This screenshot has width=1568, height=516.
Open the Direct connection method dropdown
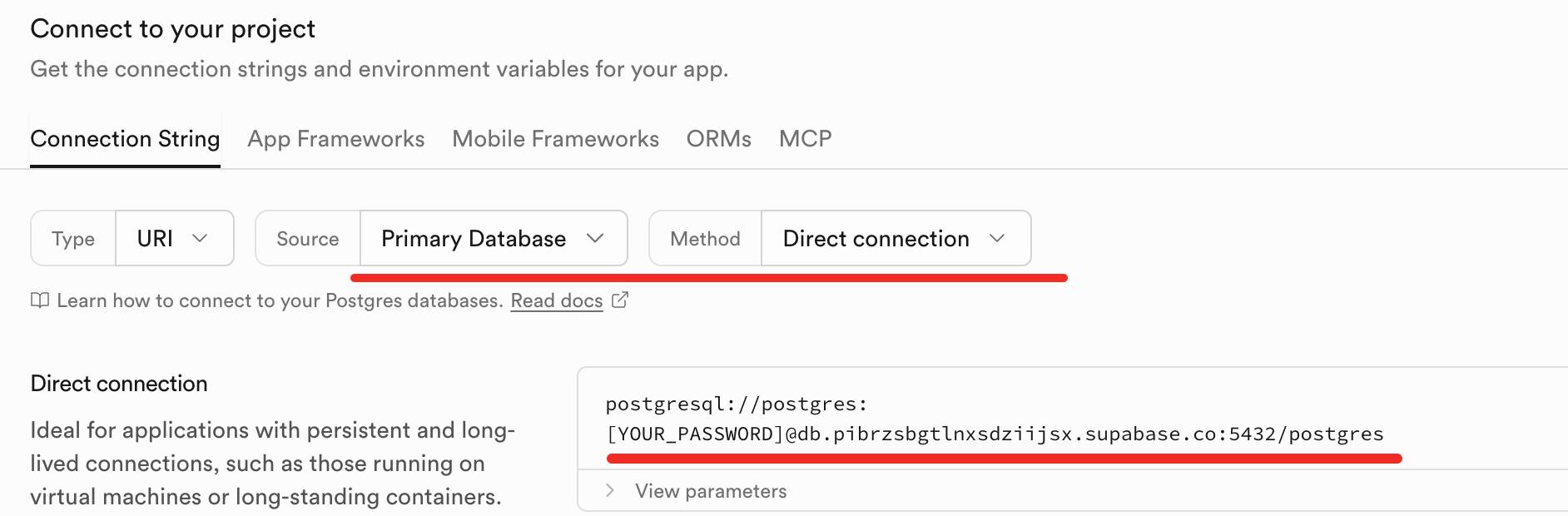coord(895,238)
